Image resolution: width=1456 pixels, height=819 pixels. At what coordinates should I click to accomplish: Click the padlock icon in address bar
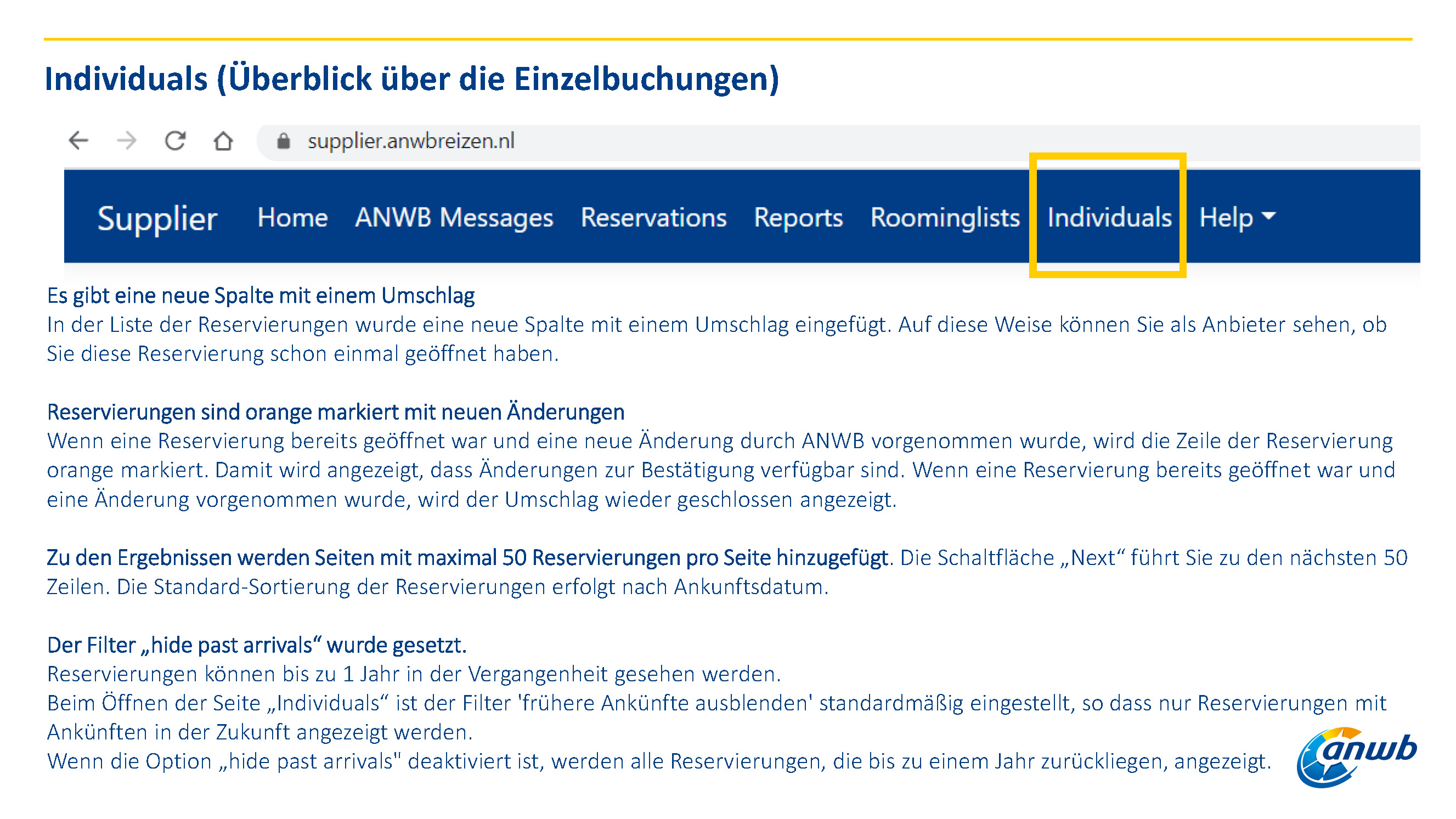(284, 141)
